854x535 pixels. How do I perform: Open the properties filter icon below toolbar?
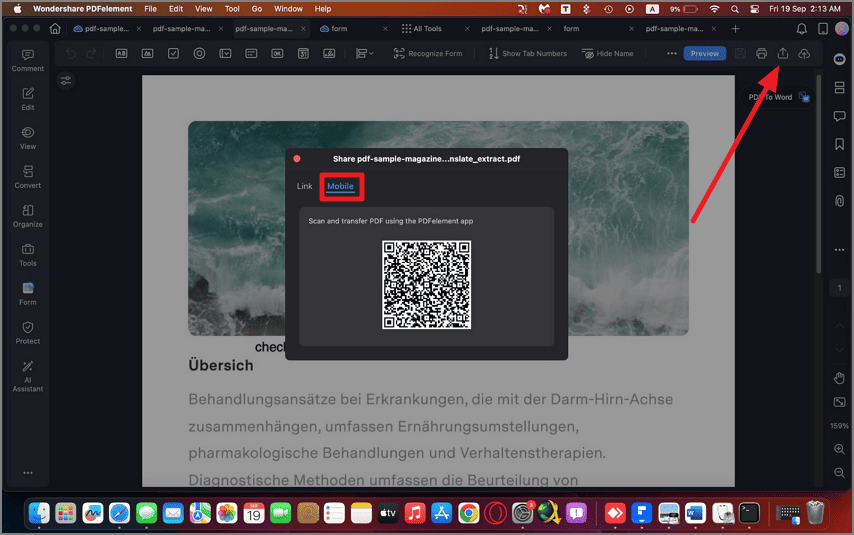click(66, 81)
